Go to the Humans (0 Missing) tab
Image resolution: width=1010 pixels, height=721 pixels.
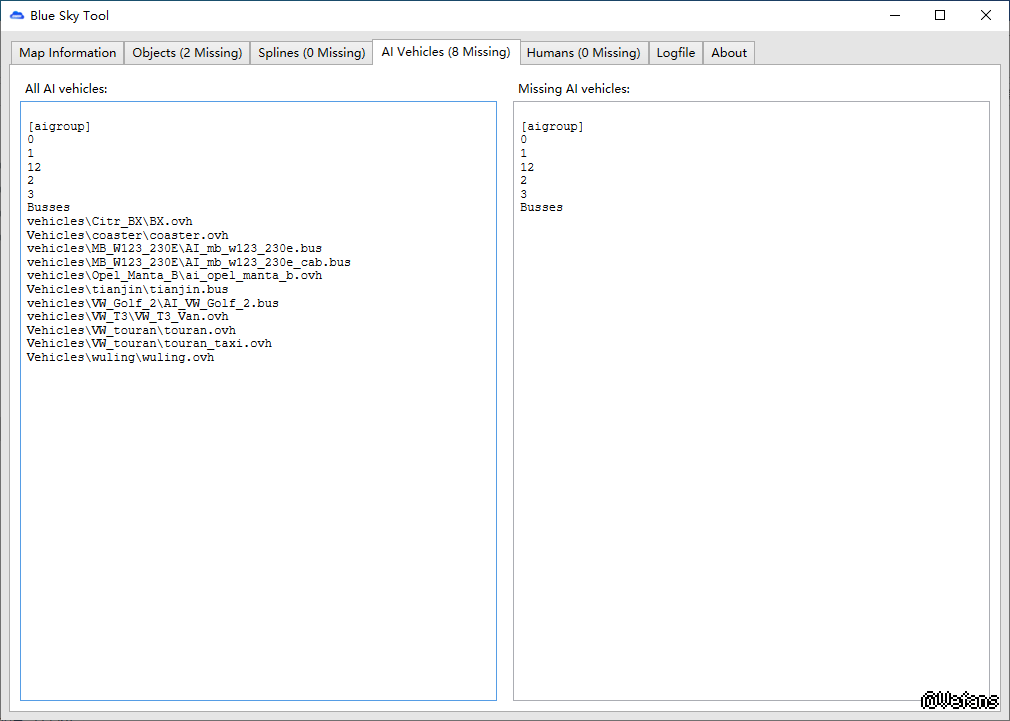click(583, 53)
